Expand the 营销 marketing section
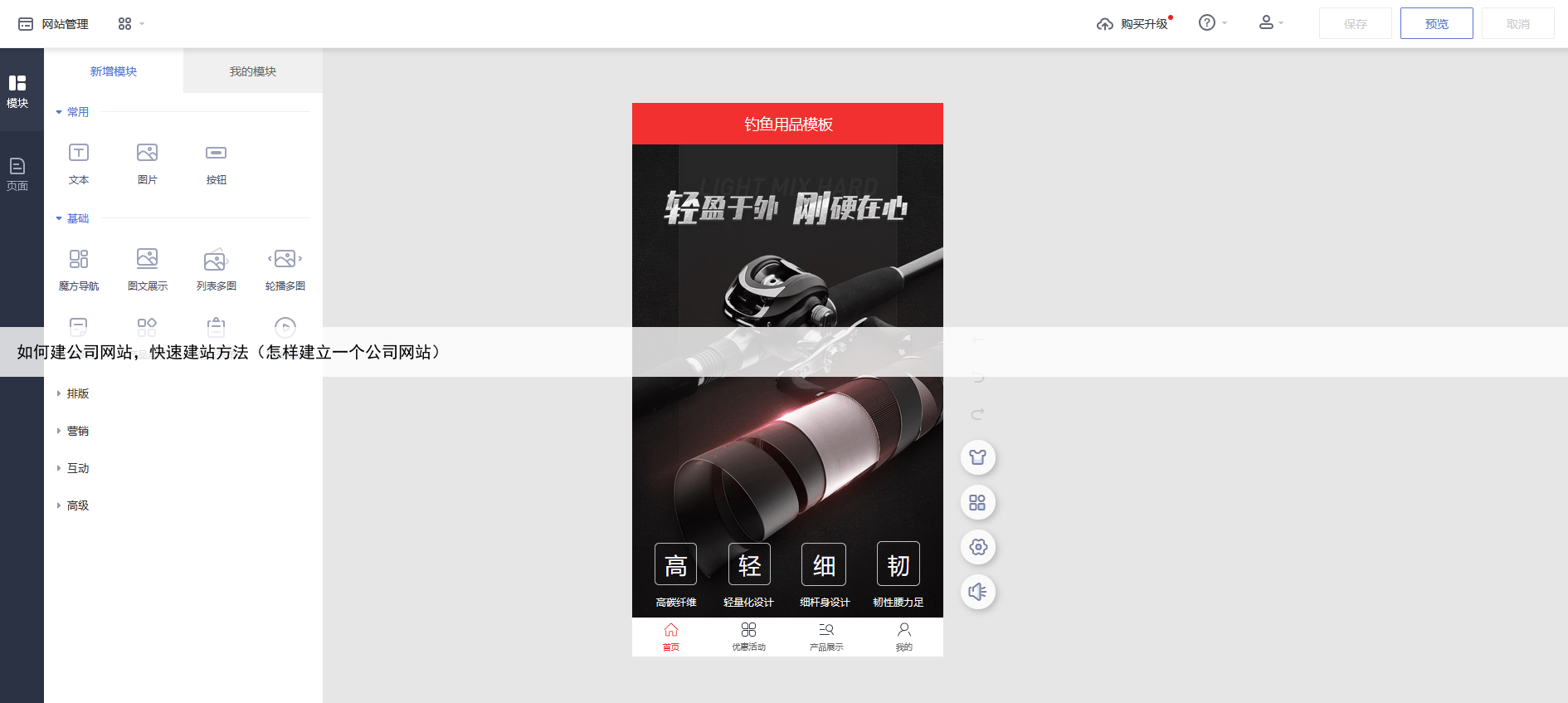 coord(77,431)
